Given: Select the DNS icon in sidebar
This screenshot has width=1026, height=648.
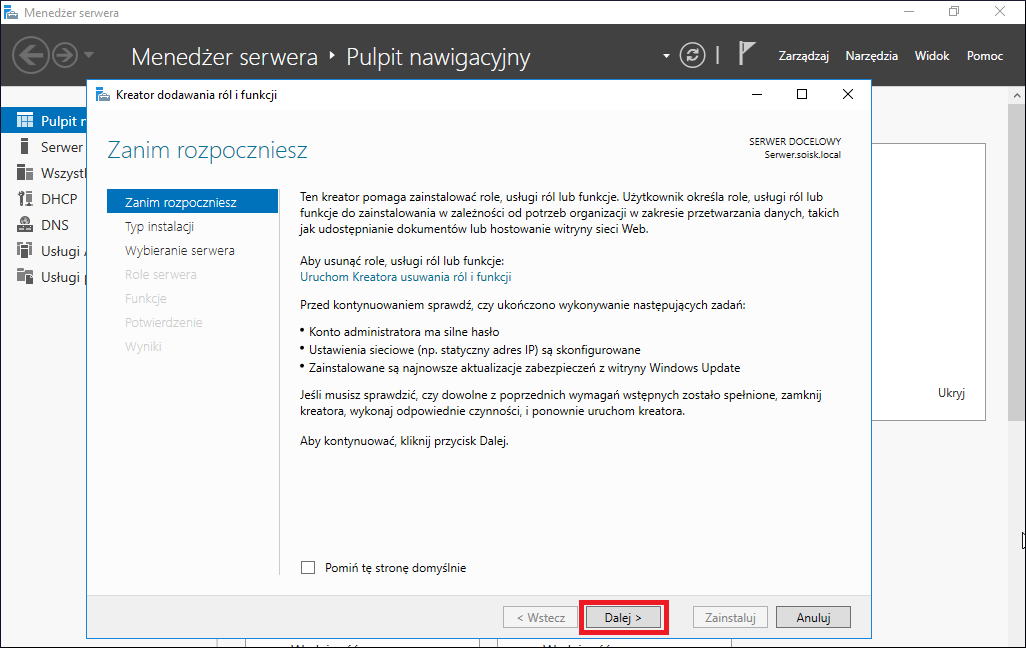Looking at the screenshot, I should pos(25,225).
